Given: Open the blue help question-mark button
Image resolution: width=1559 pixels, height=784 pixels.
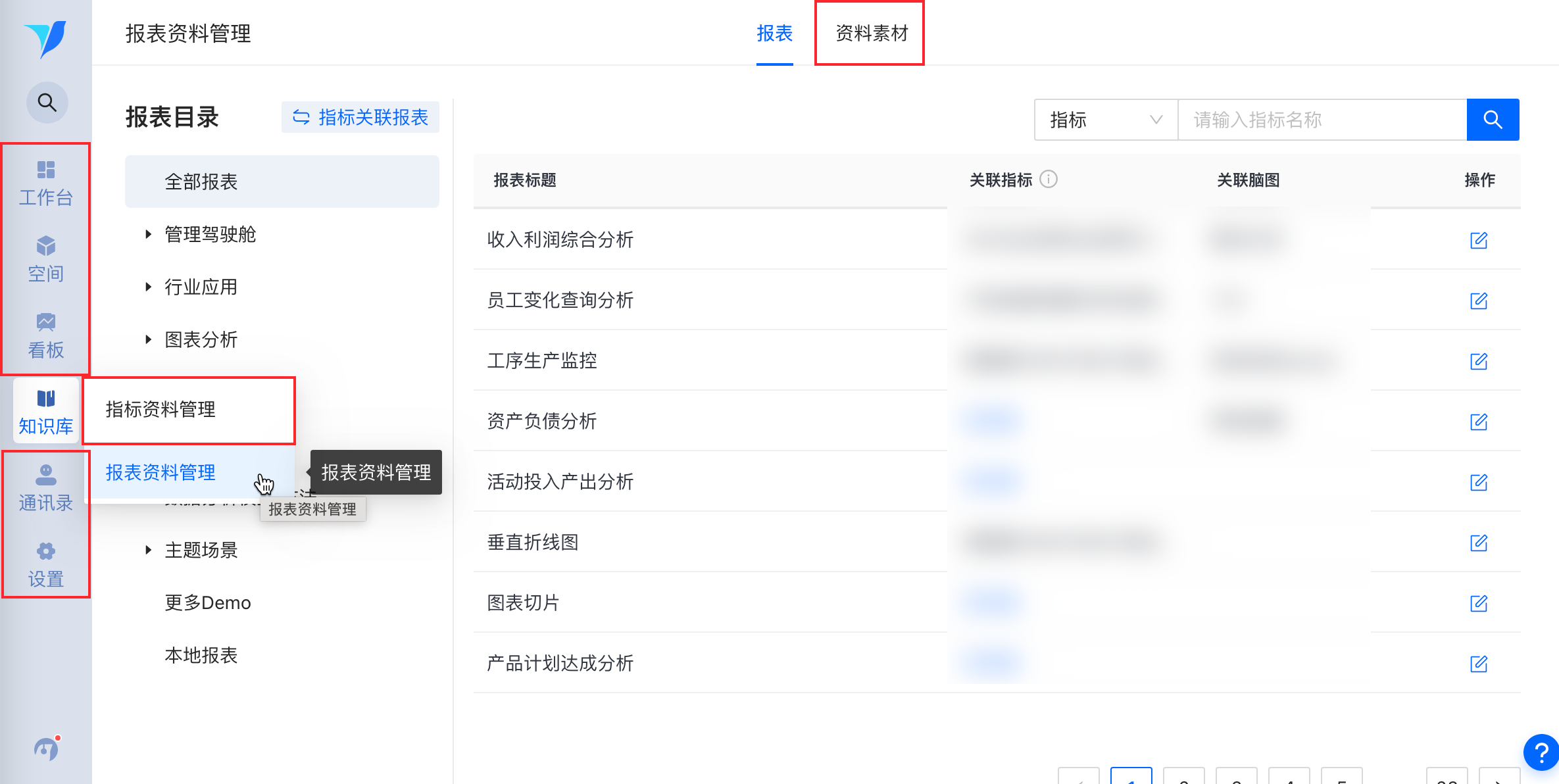Looking at the screenshot, I should coord(1541,752).
